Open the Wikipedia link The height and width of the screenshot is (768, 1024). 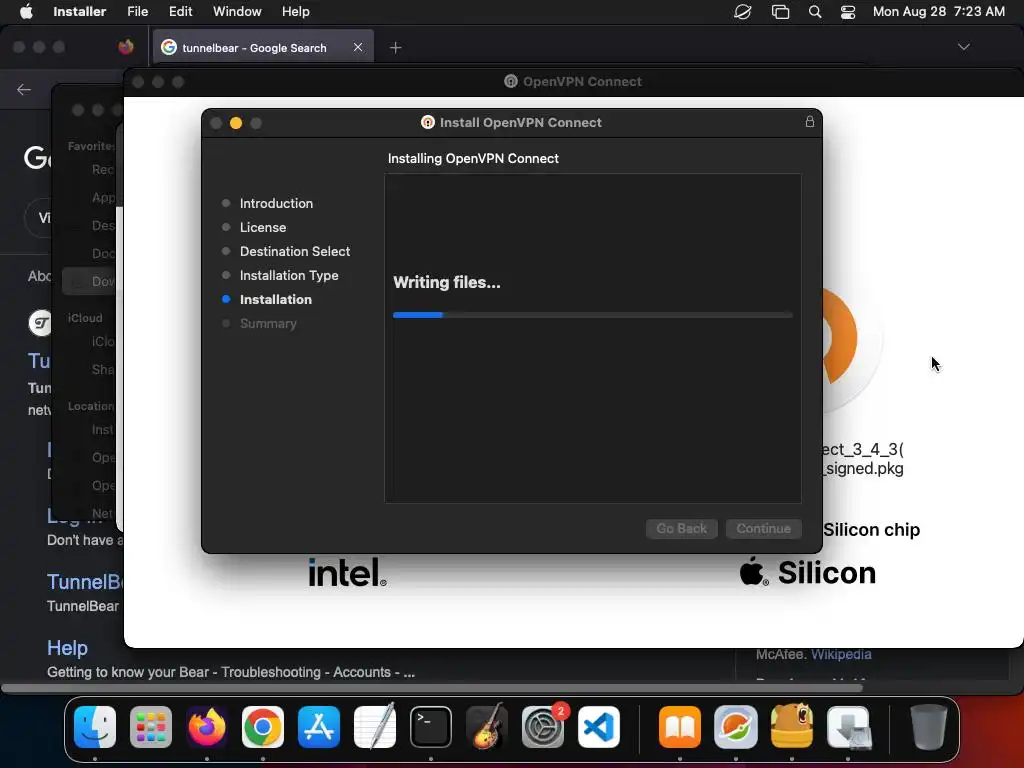pos(841,654)
